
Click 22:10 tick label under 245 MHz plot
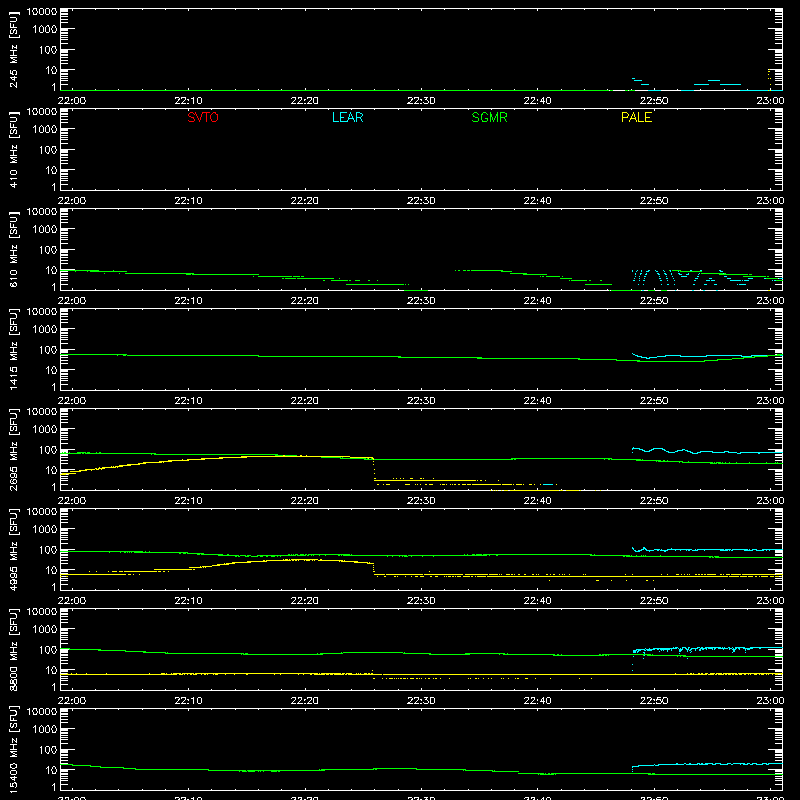pyautogui.click(x=188, y=101)
